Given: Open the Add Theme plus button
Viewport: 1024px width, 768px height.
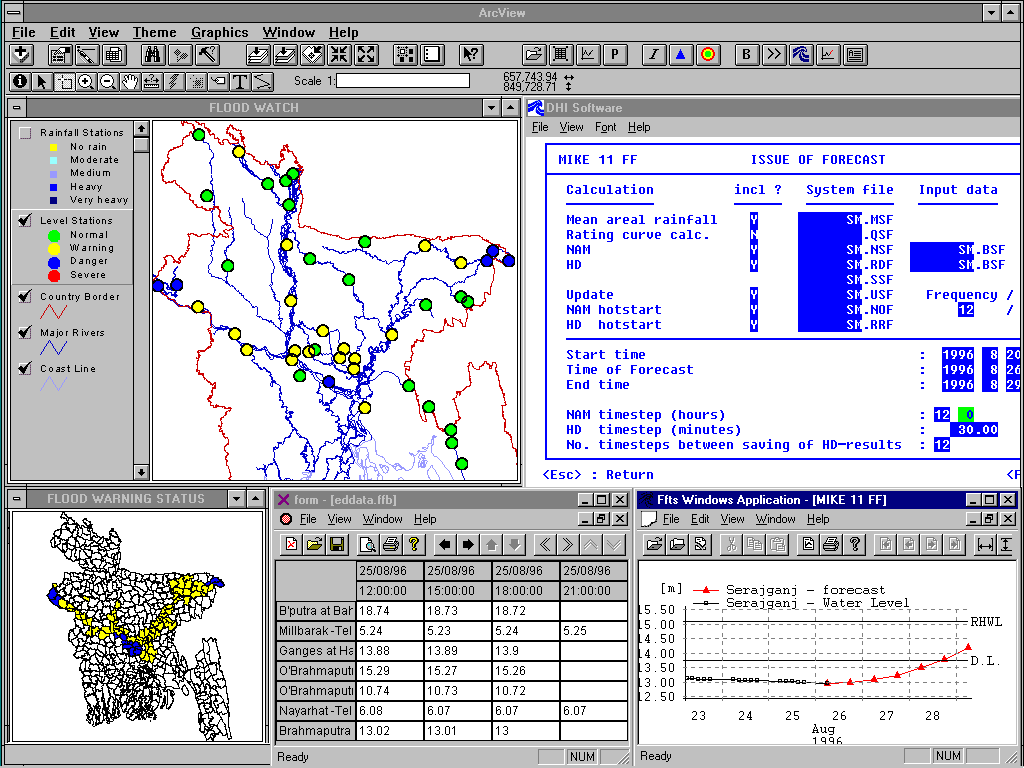Looking at the screenshot, I should coord(22,55).
